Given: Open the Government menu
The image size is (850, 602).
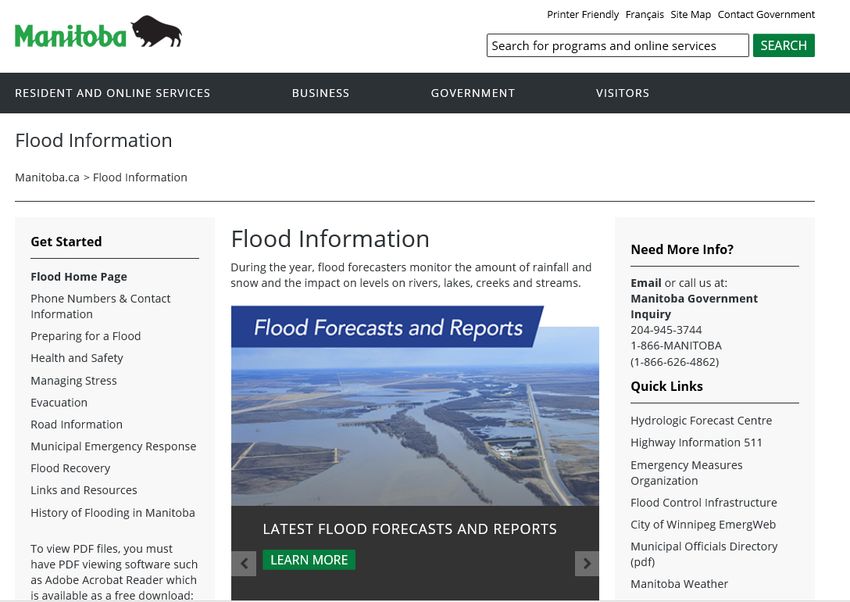Looking at the screenshot, I should coord(473,93).
